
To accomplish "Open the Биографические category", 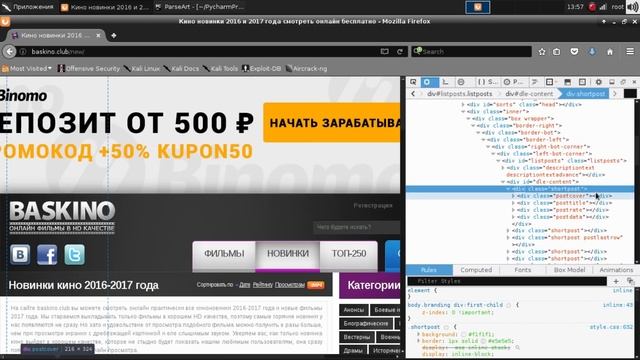I will click(366, 324).
